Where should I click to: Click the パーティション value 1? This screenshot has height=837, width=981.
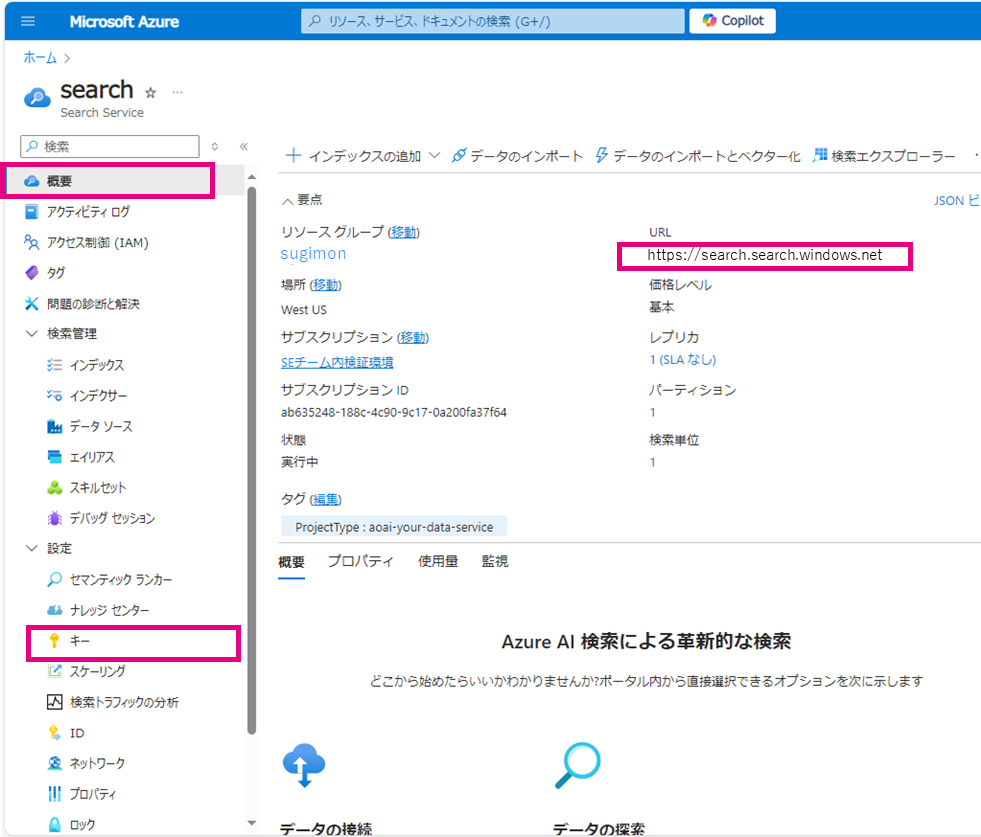[653, 412]
